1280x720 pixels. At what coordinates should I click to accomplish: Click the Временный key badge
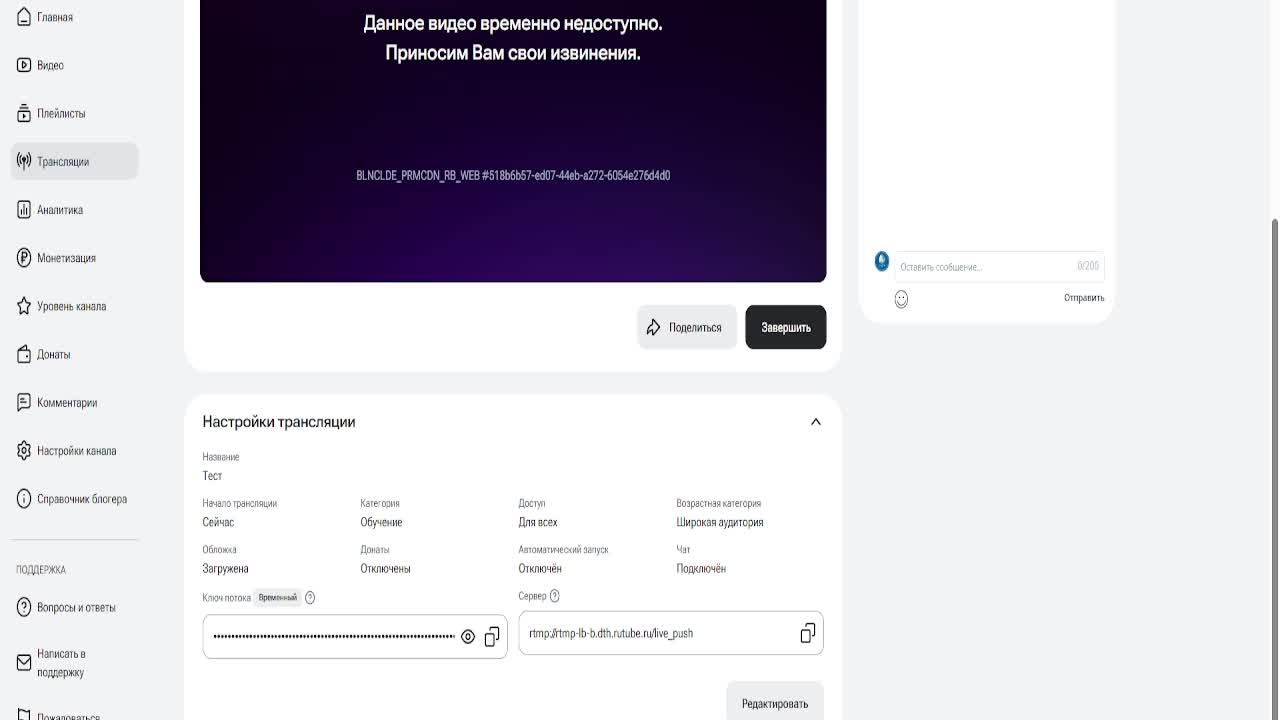277,598
